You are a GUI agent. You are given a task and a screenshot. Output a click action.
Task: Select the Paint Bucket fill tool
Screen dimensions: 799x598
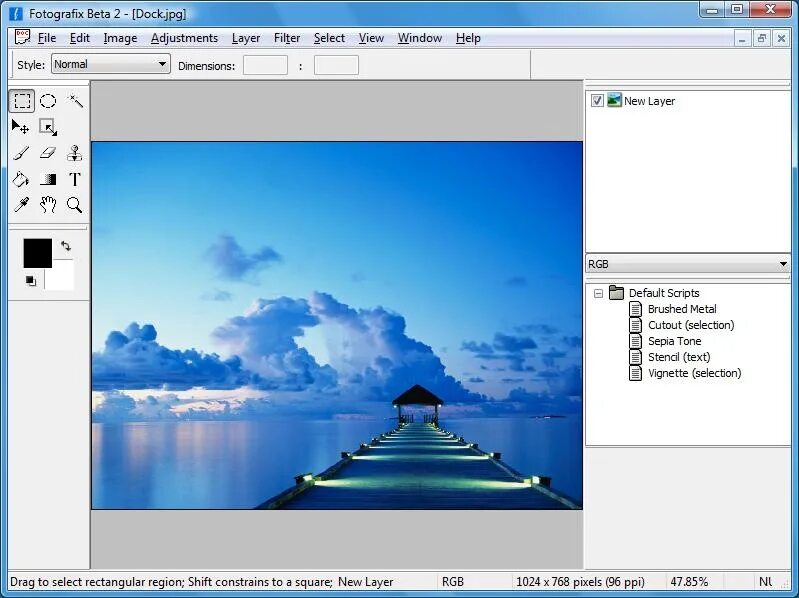click(21, 179)
